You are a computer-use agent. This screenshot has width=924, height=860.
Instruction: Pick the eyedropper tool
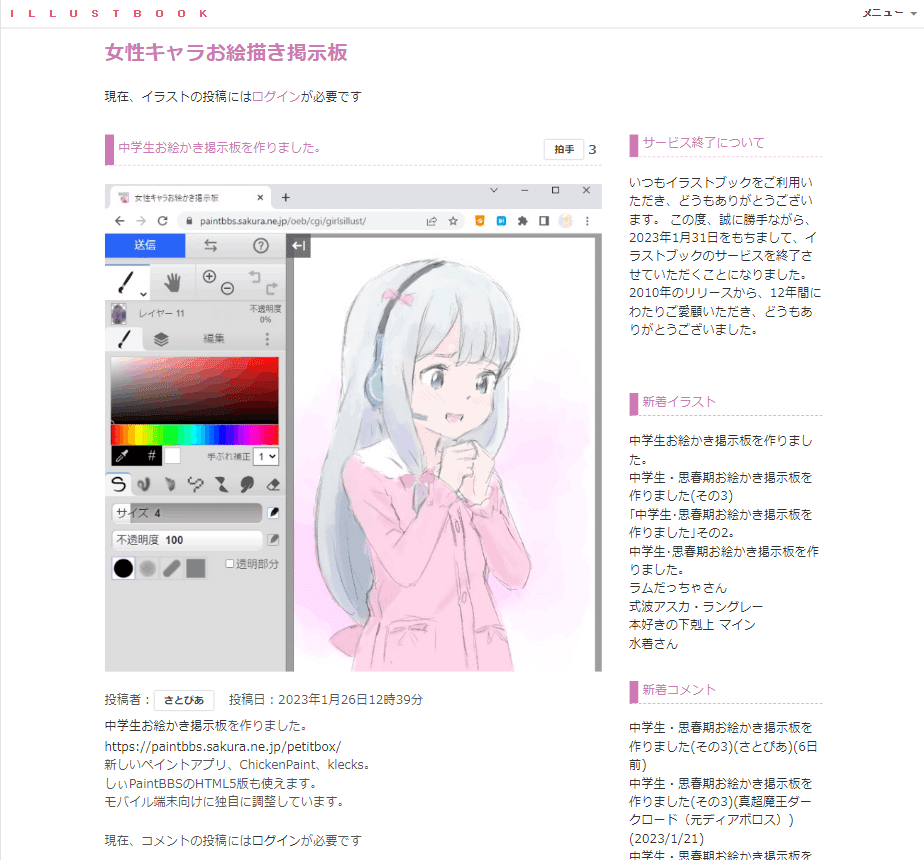pyautogui.click(x=123, y=456)
